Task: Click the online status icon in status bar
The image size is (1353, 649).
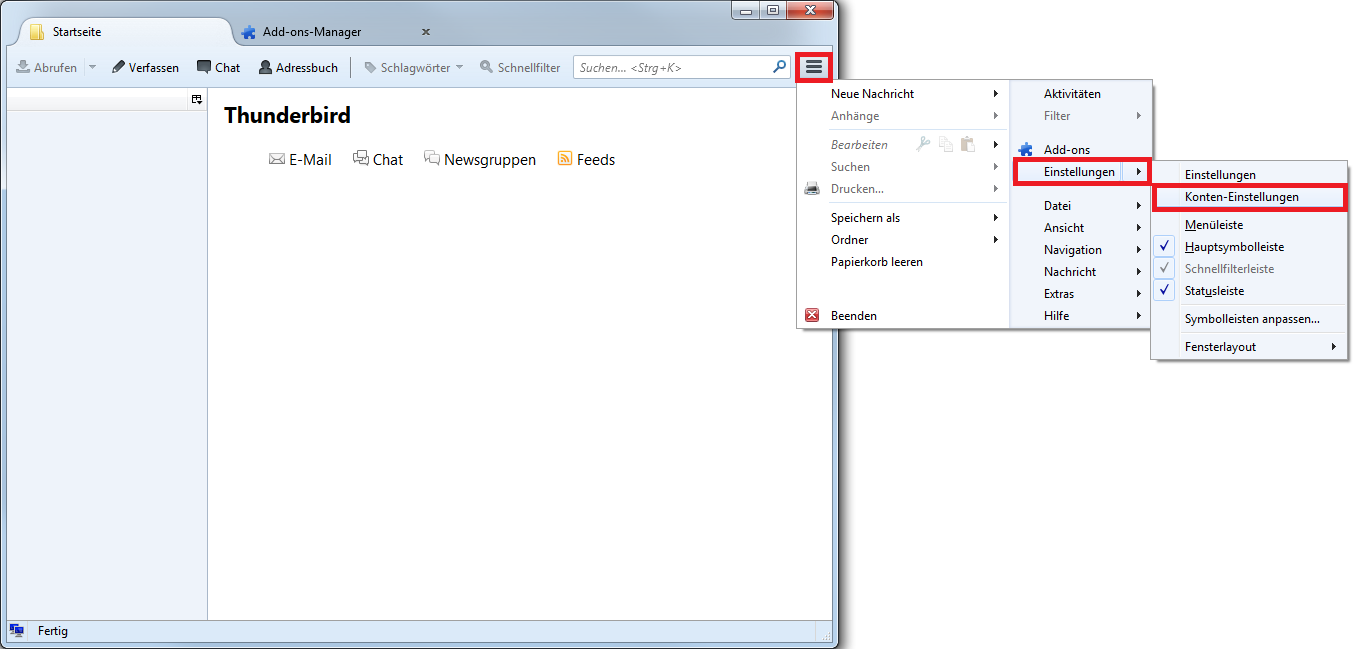Action: coord(17,631)
